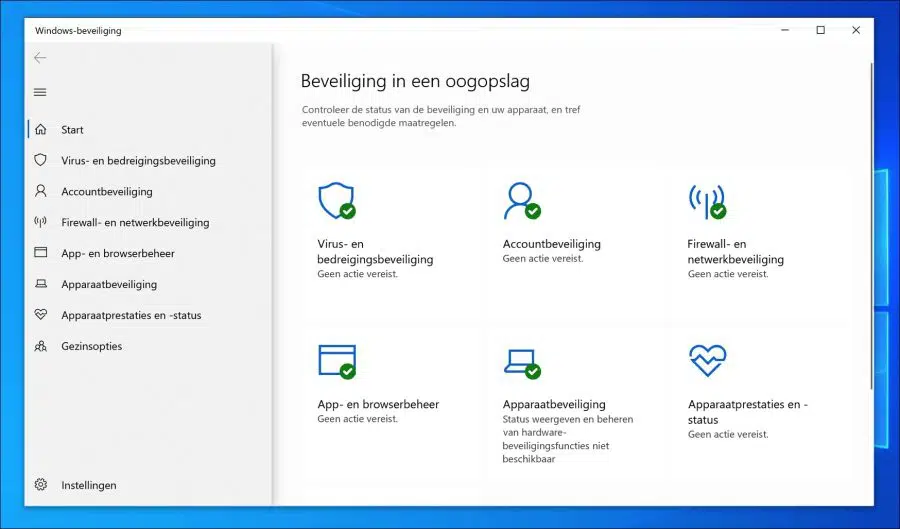Select Start in the navigation pane
The height and width of the screenshot is (529, 900).
tap(72, 130)
